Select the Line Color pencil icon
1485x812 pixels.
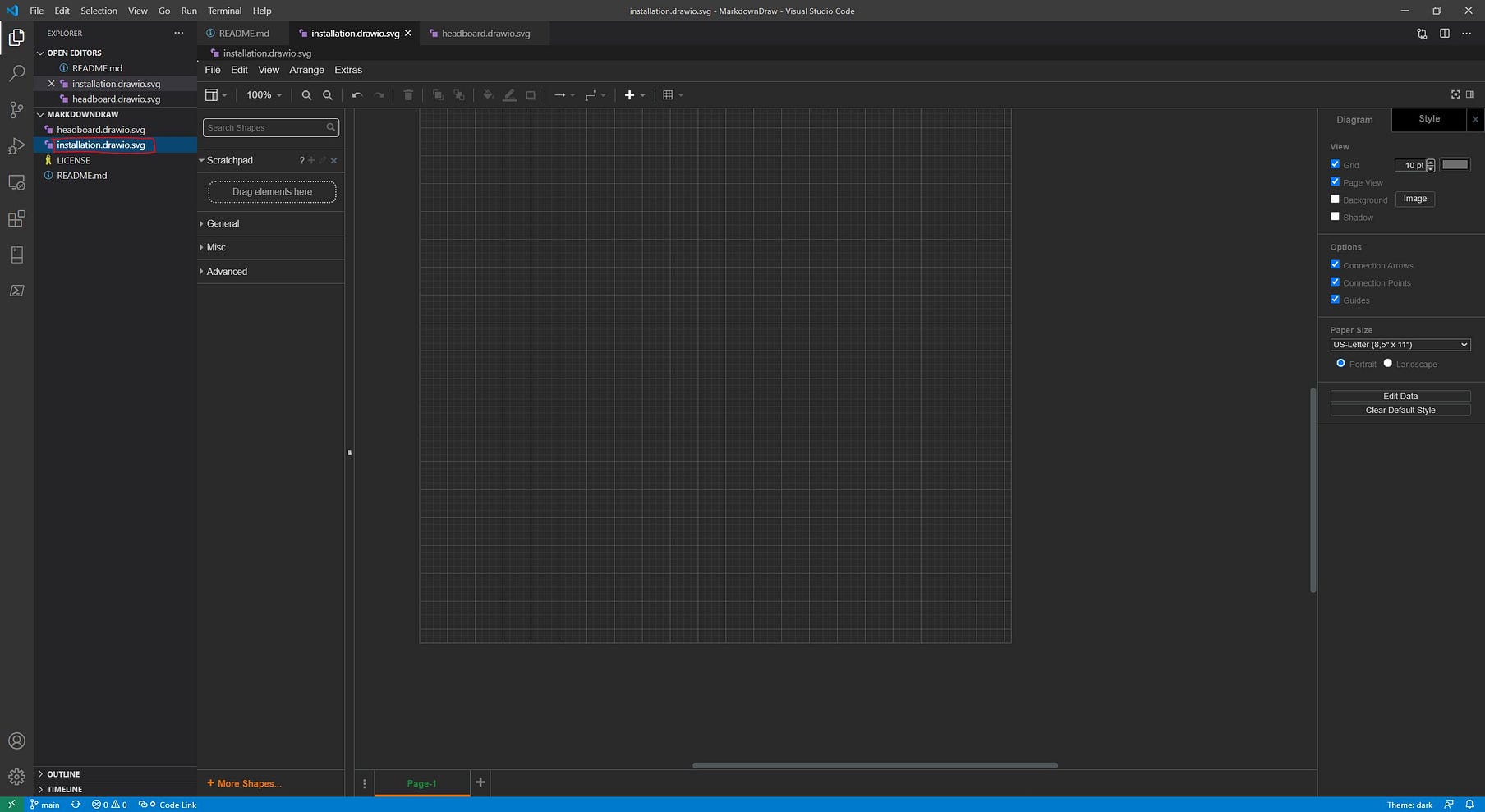pyautogui.click(x=509, y=94)
